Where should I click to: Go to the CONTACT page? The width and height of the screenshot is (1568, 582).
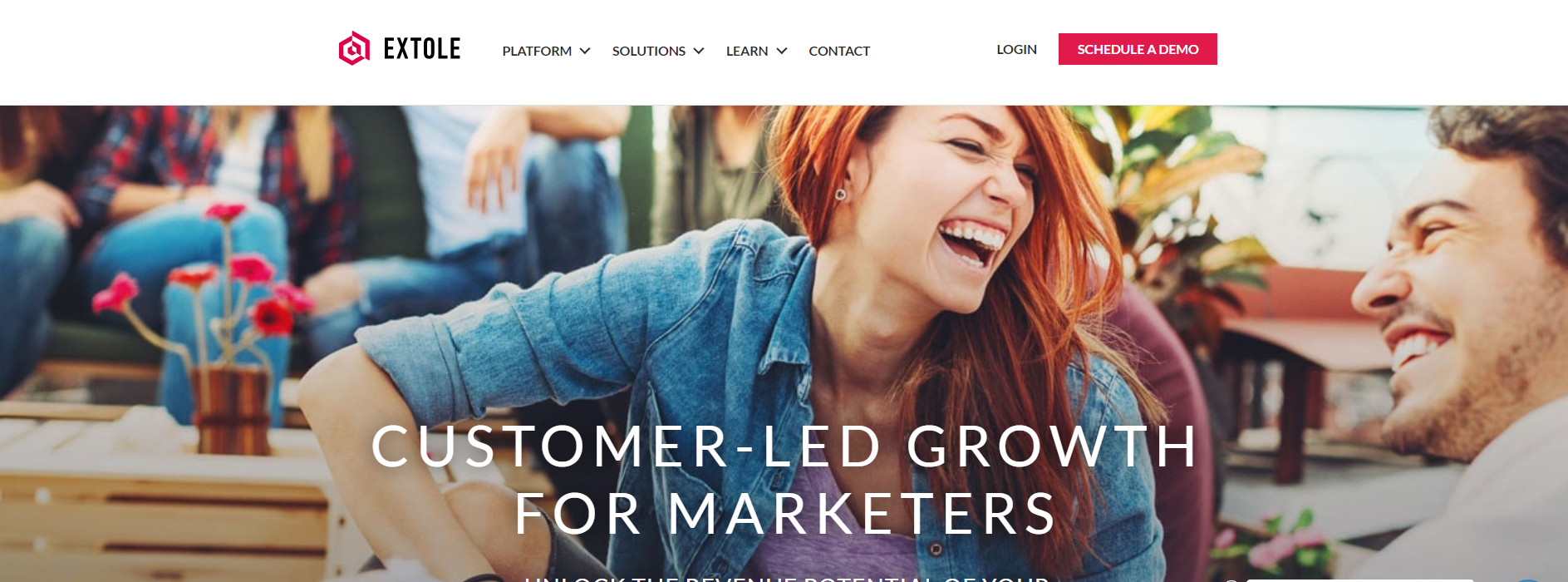(839, 51)
